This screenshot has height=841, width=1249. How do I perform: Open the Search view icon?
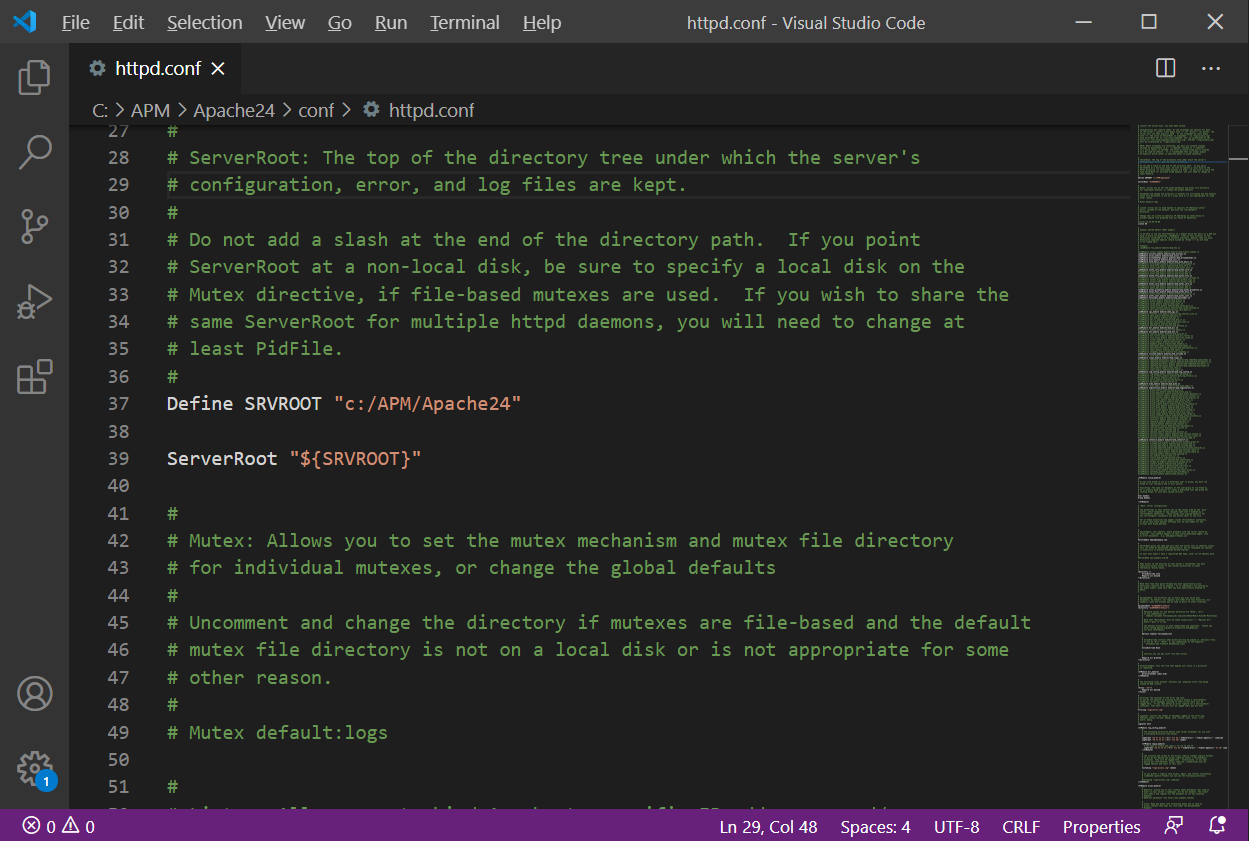click(34, 152)
